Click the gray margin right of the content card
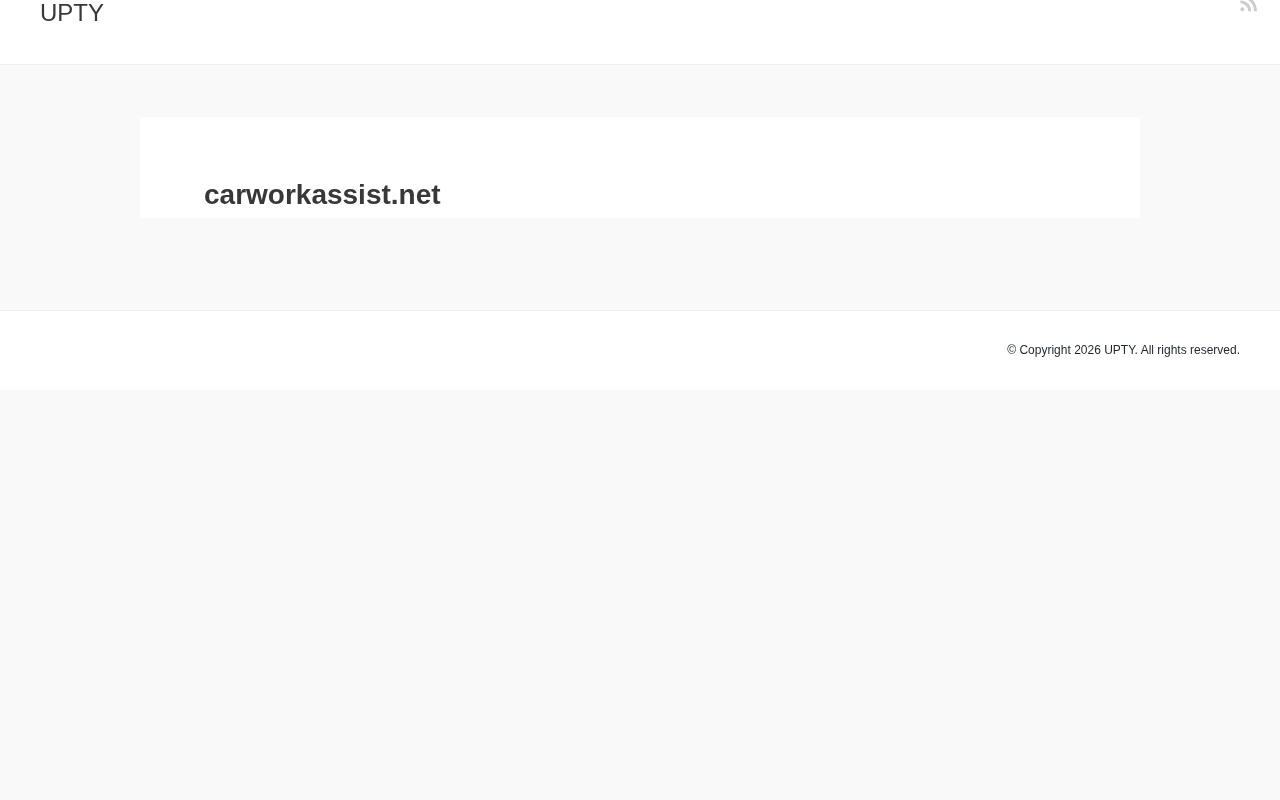This screenshot has height=800, width=1280. point(1210,167)
